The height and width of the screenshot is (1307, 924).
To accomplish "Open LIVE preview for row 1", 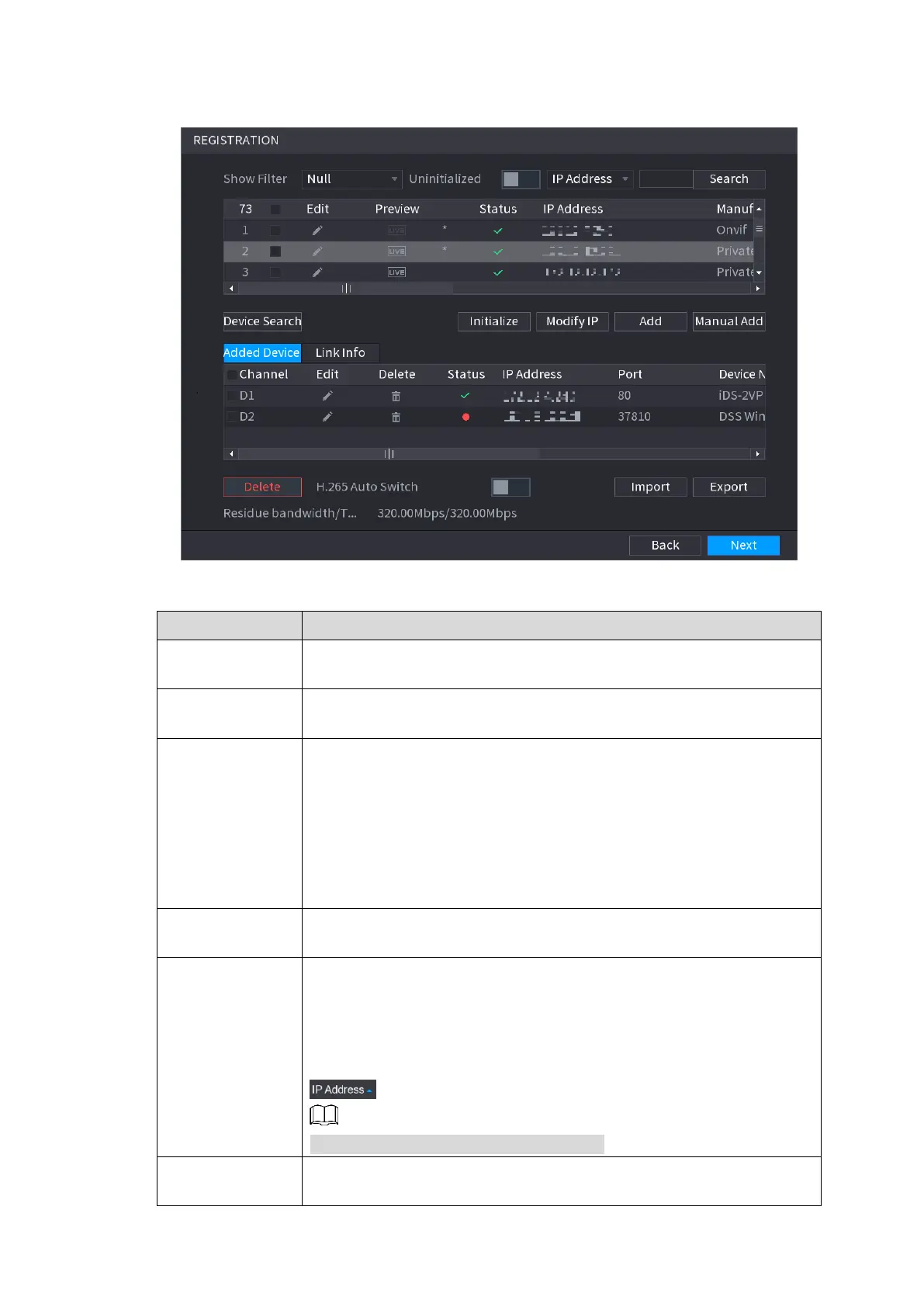I will [x=396, y=231].
